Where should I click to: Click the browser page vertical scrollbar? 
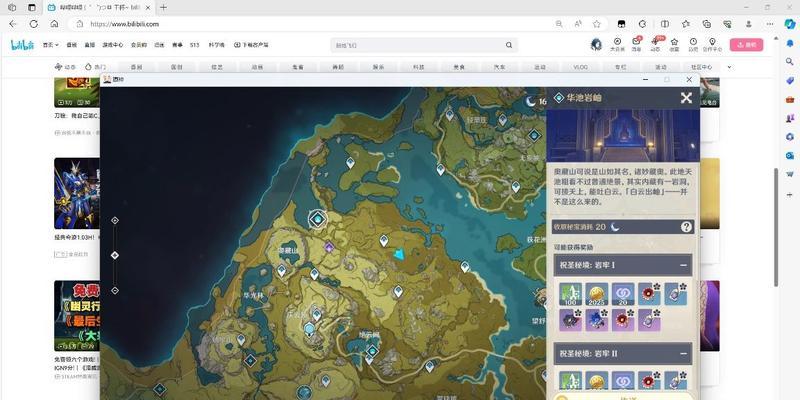tap(776, 227)
